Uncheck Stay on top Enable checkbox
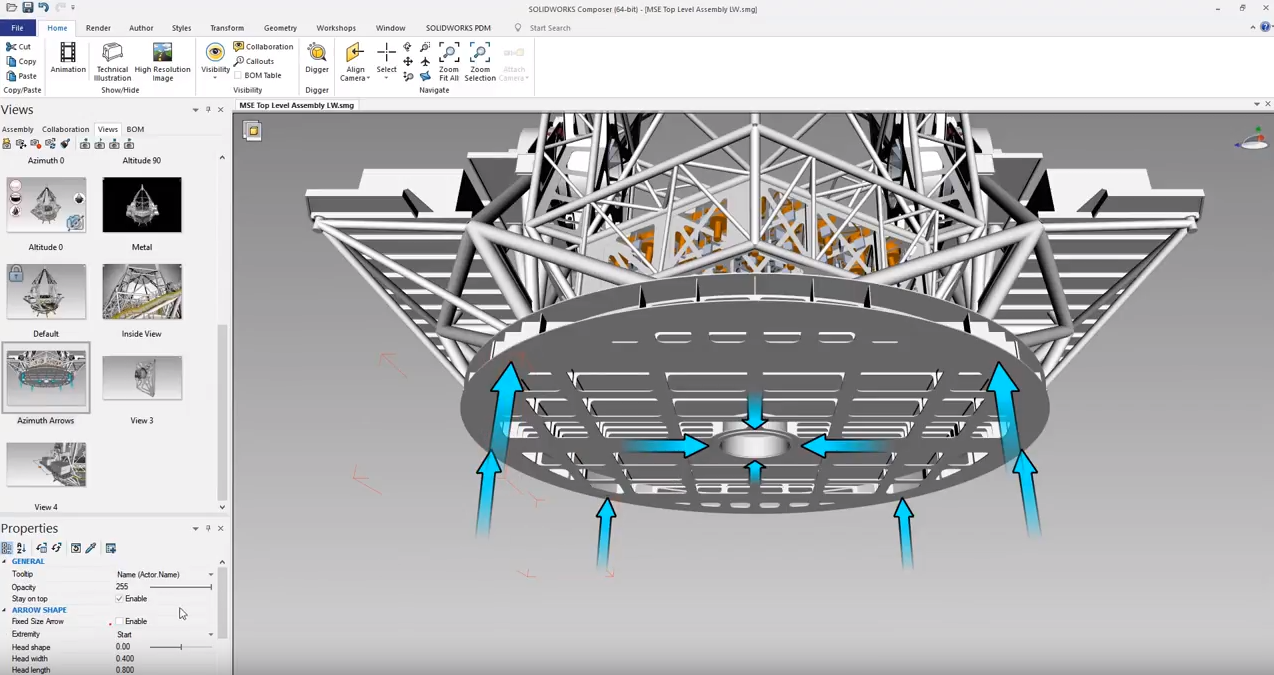 pyautogui.click(x=119, y=599)
